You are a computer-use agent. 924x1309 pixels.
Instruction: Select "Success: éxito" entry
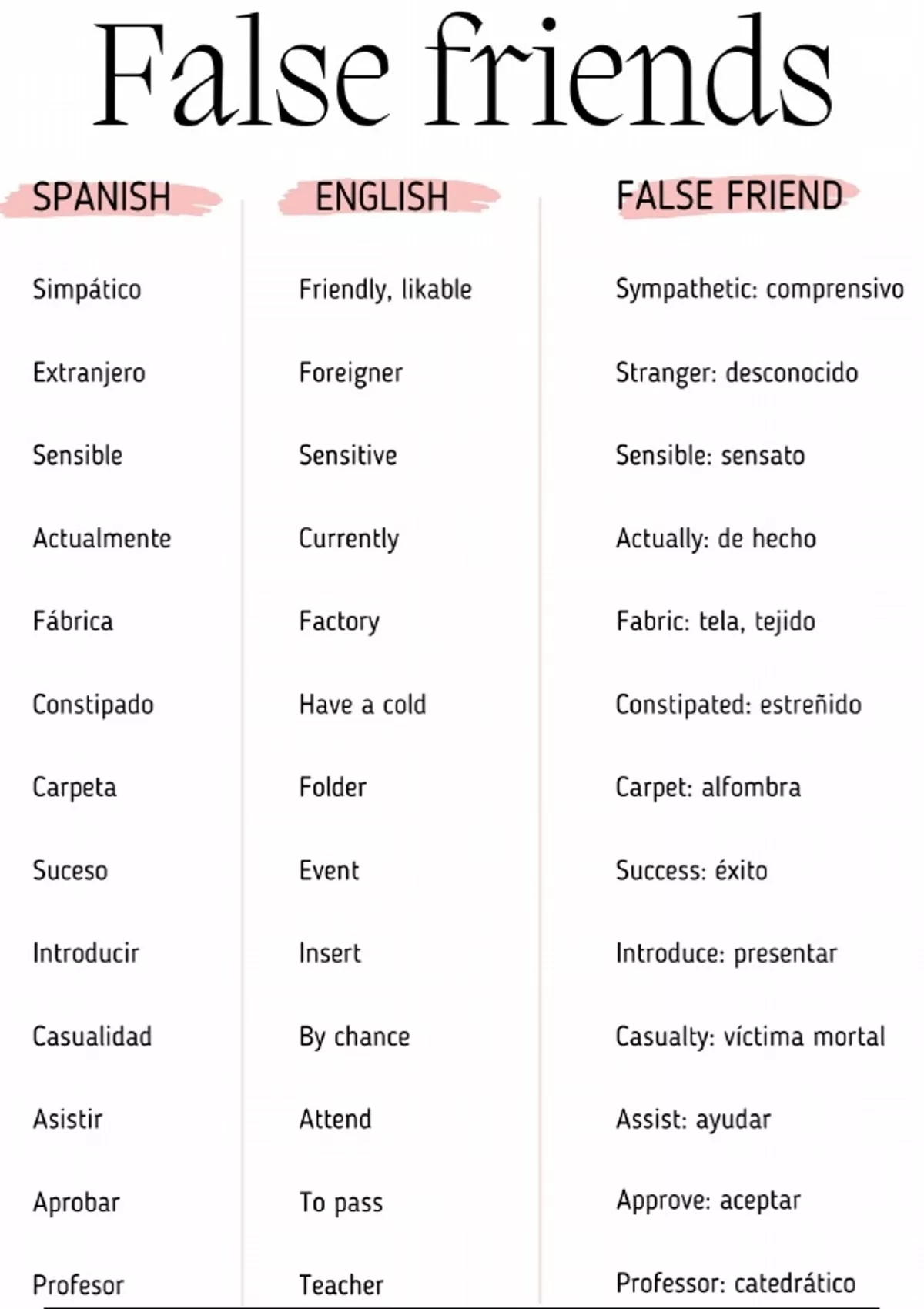691,871
